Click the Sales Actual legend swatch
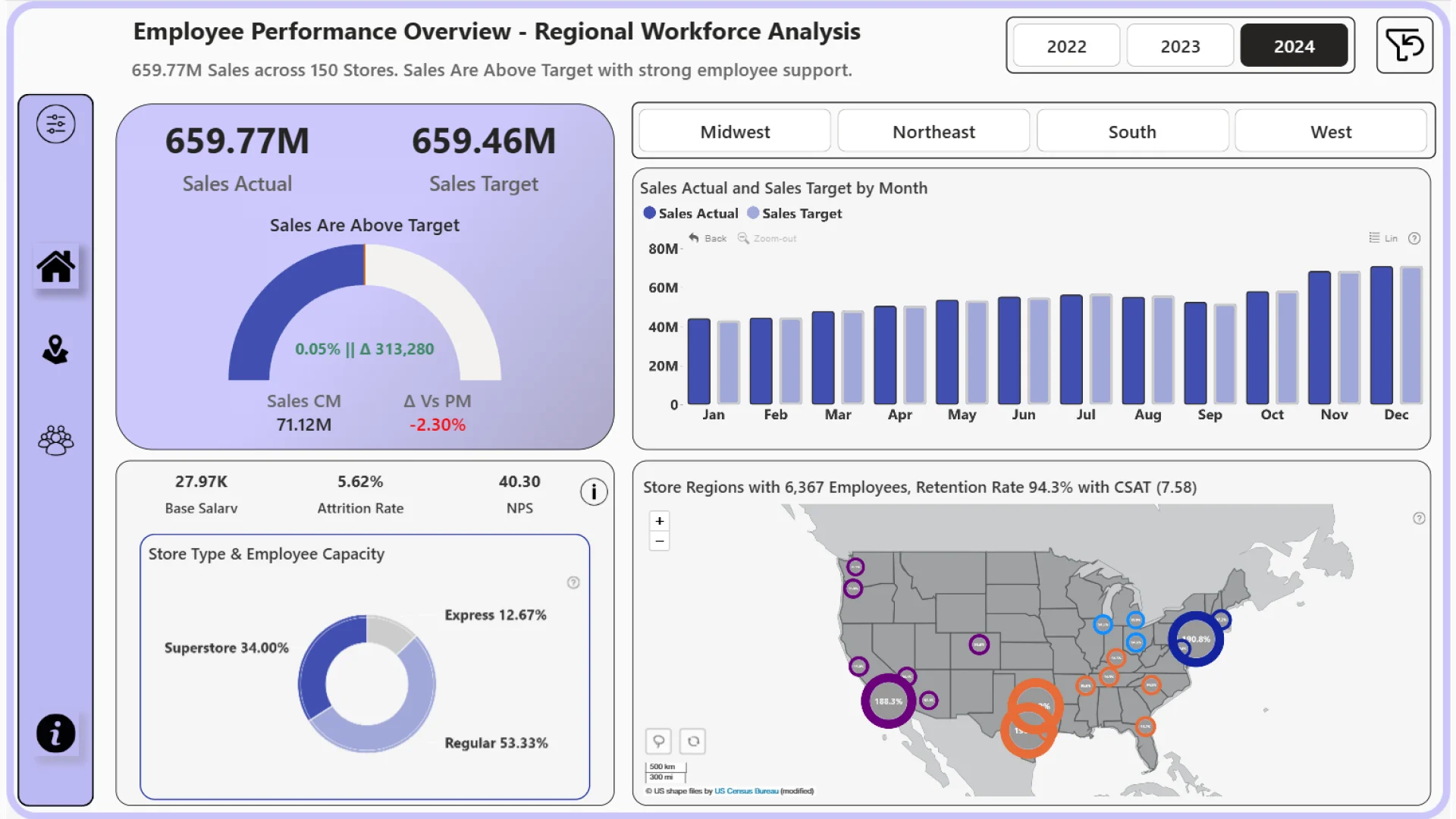Viewport: 1456px width, 819px height. (x=649, y=213)
